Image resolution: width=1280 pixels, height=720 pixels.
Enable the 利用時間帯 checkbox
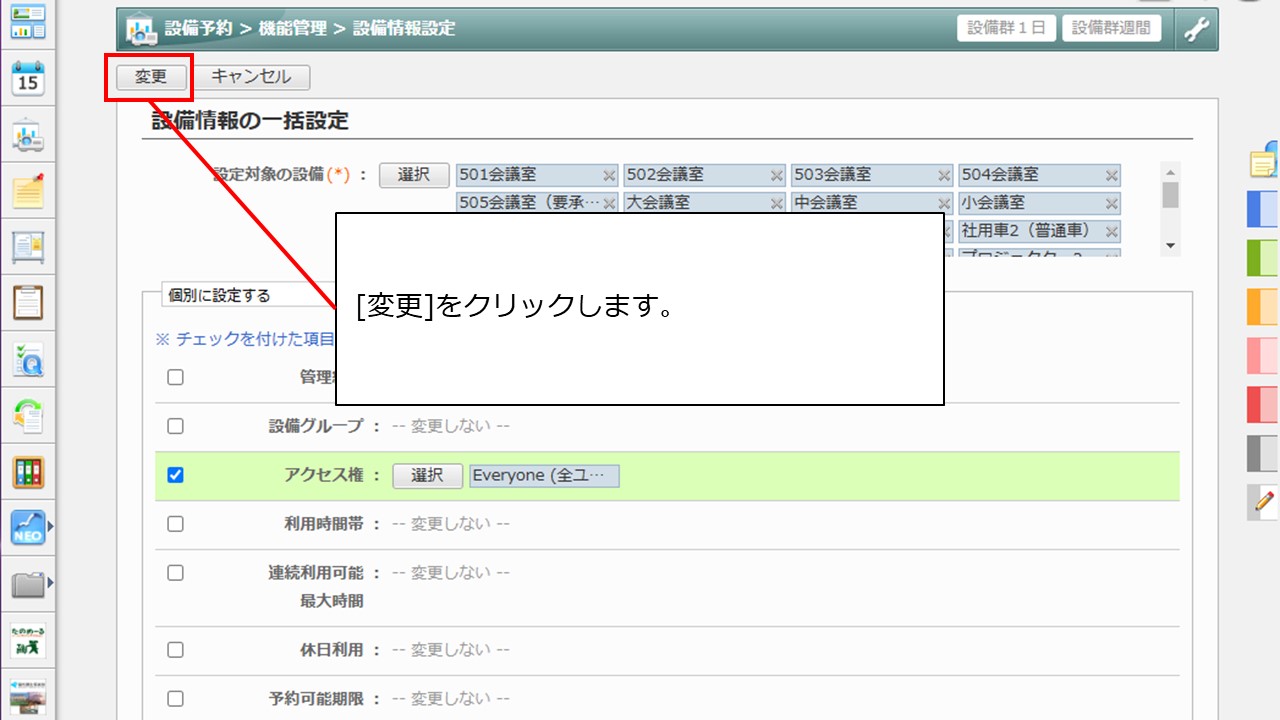(175, 524)
